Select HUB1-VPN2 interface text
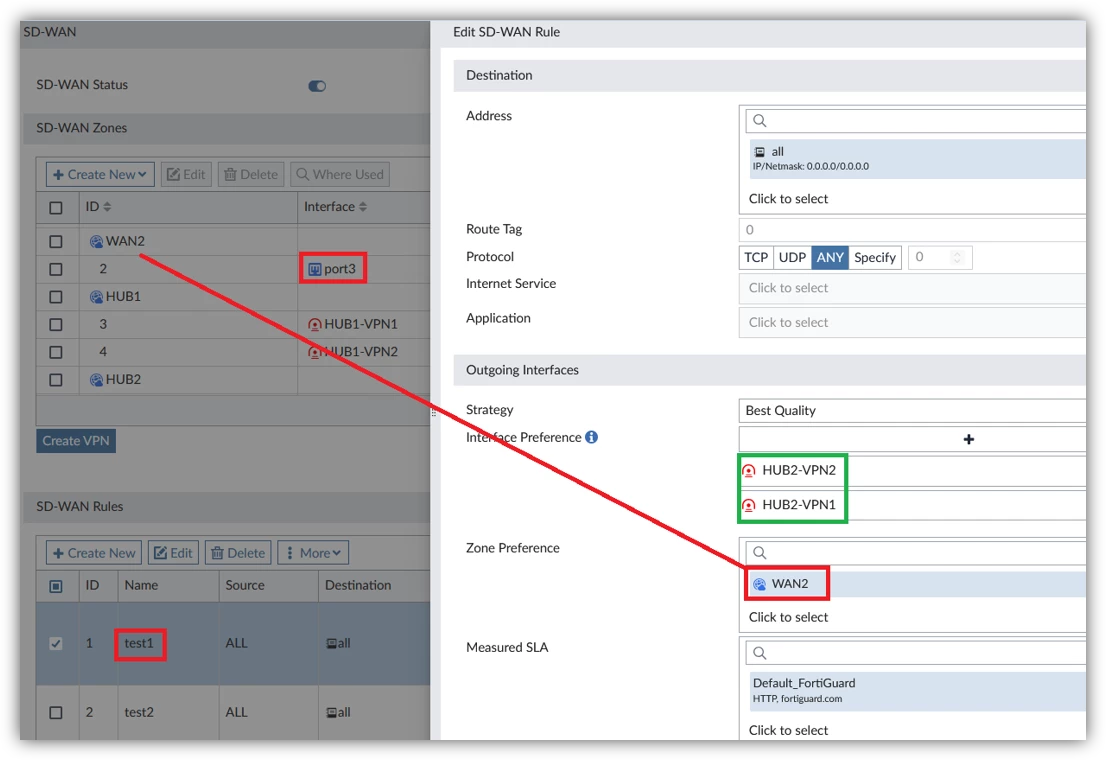The image size is (1106, 760). pyautogui.click(x=360, y=351)
